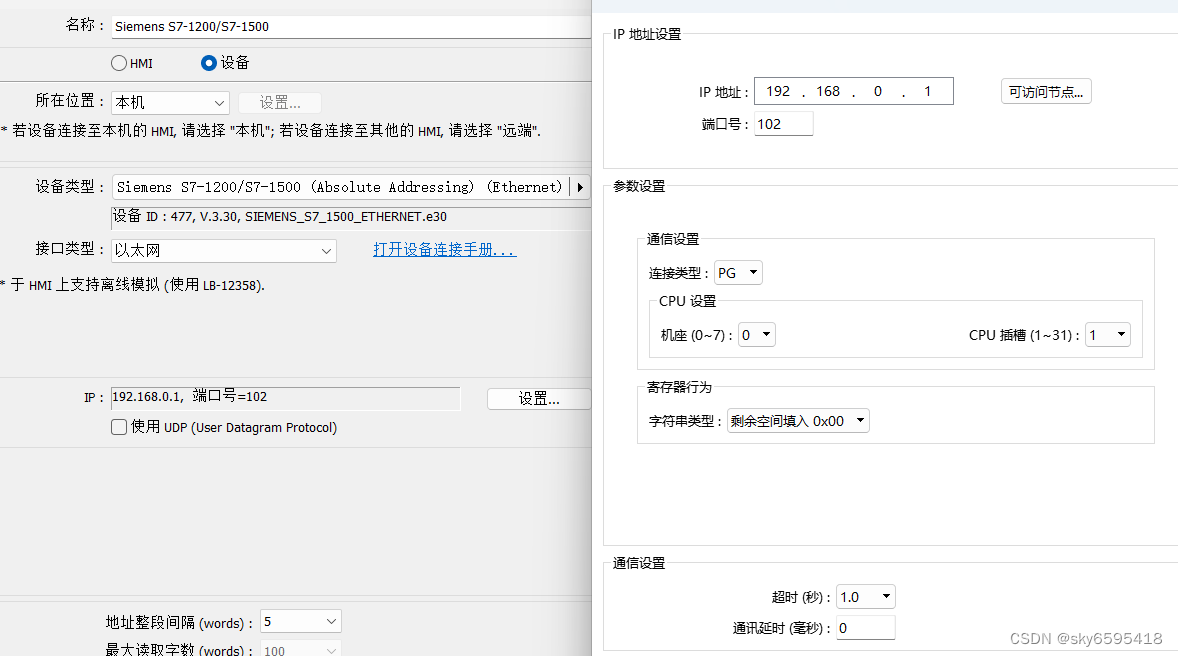Click the 通讯延时 (毫秒) input field
The image size is (1178, 656).
[x=865, y=627]
